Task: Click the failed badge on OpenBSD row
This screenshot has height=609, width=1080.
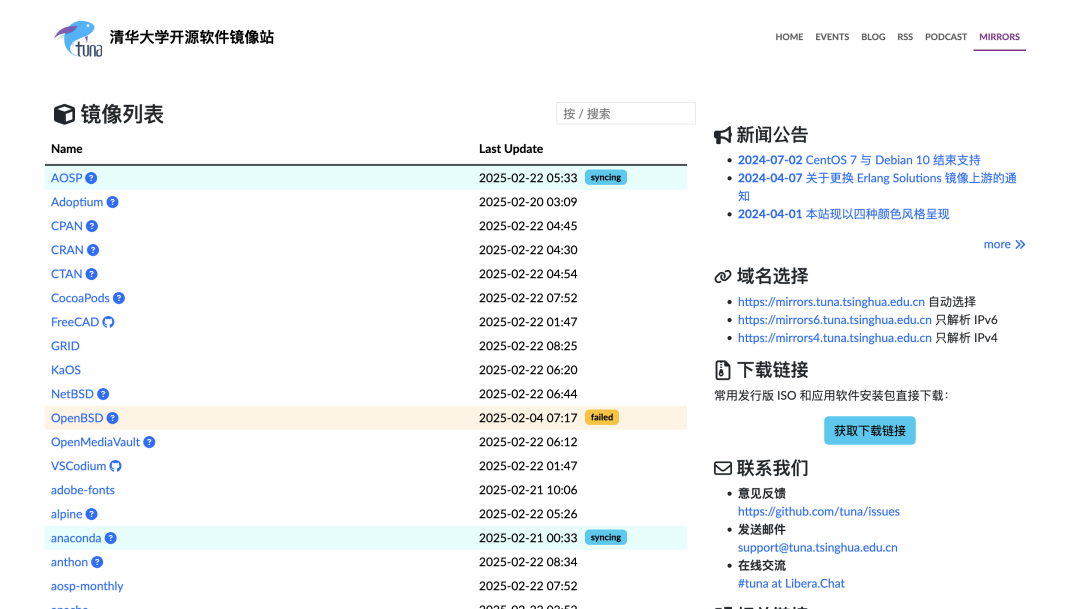Action: pyautogui.click(x=602, y=417)
